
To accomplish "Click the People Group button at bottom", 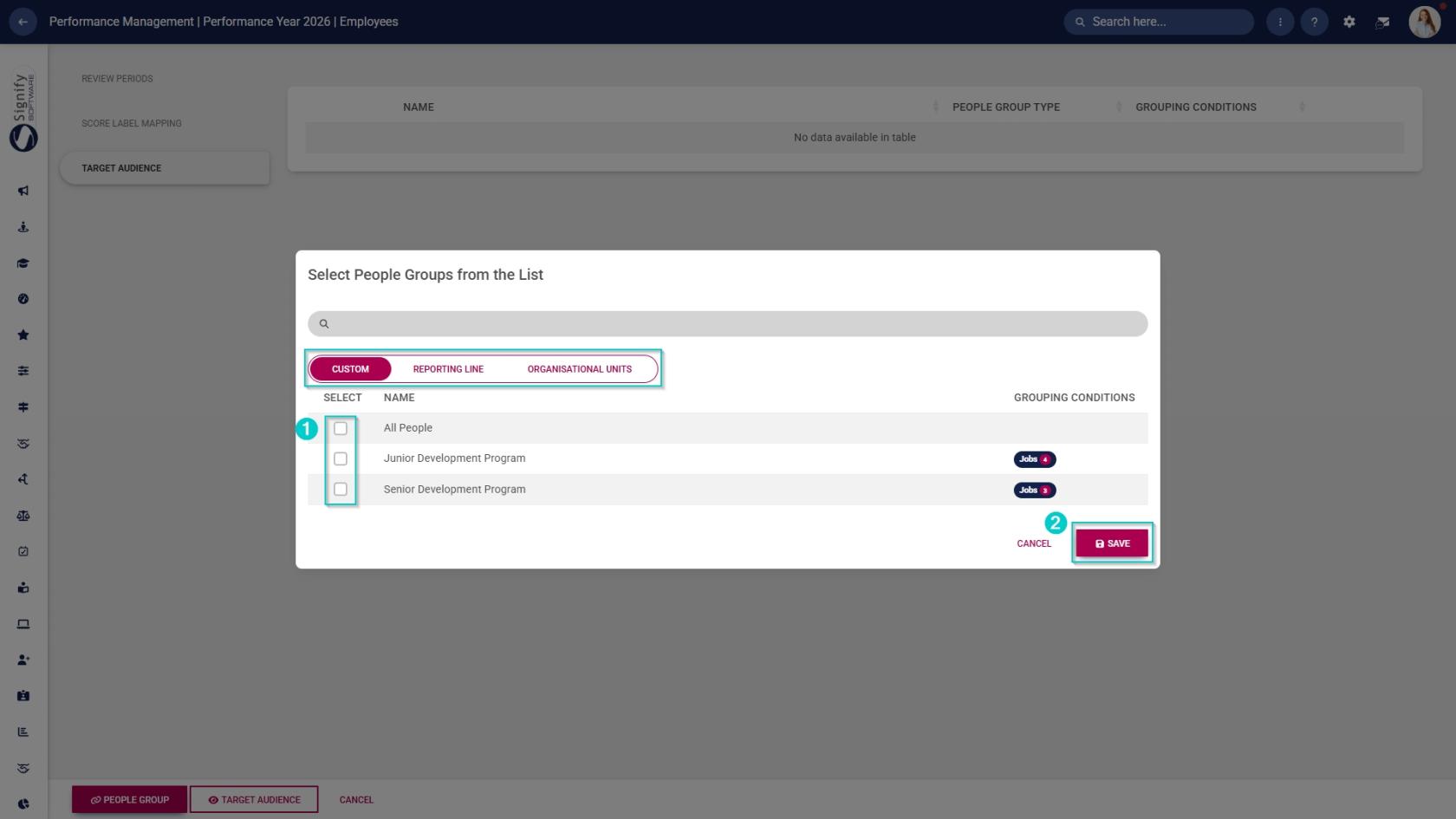I will click(129, 800).
